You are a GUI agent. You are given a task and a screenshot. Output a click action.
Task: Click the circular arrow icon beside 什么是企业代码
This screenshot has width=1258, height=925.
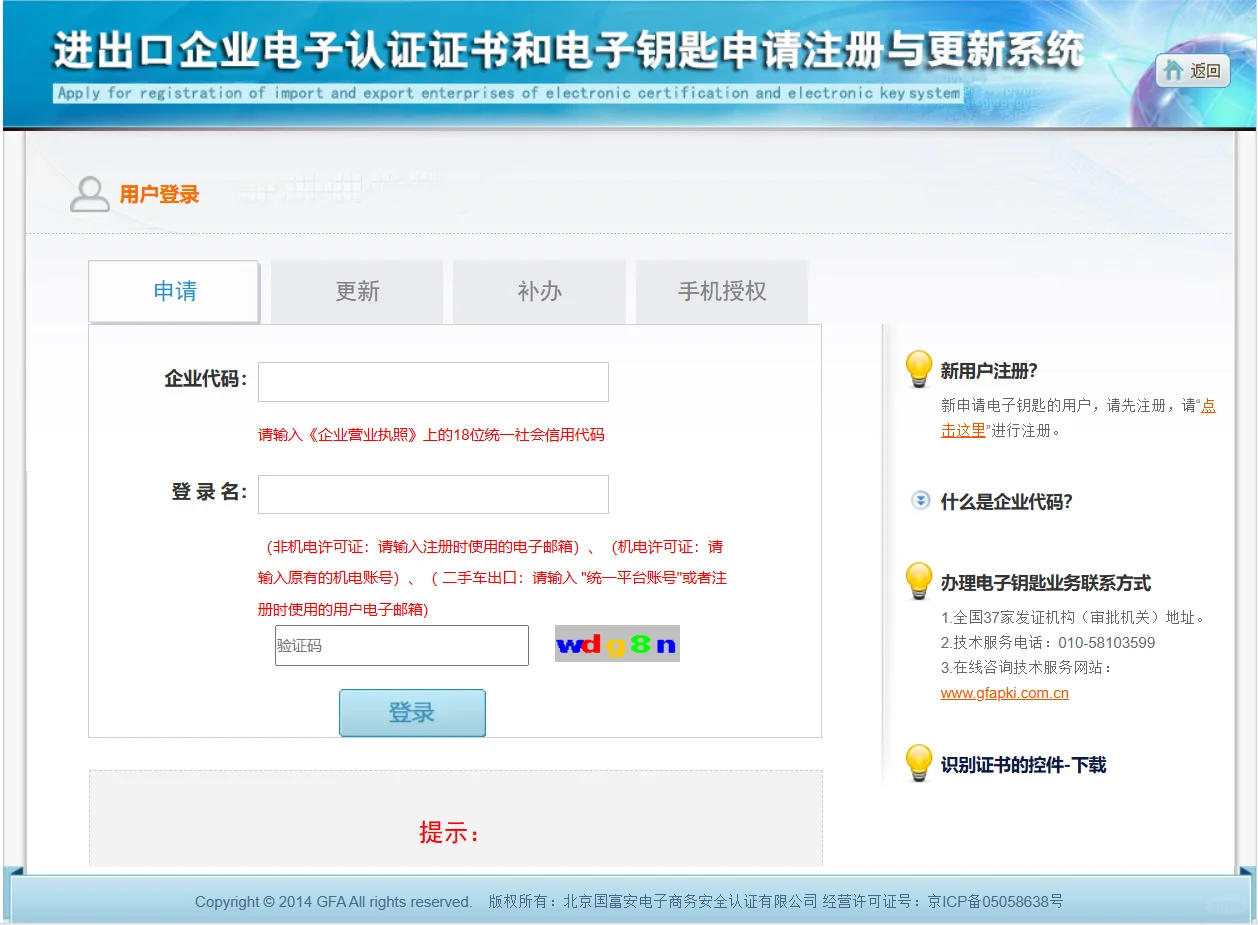[x=919, y=500]
